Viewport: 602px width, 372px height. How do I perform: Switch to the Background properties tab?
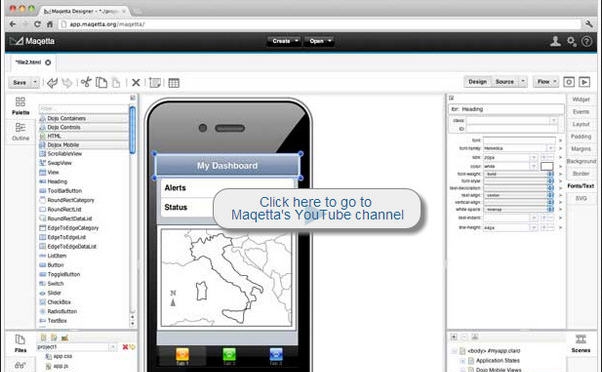point(581,161)
